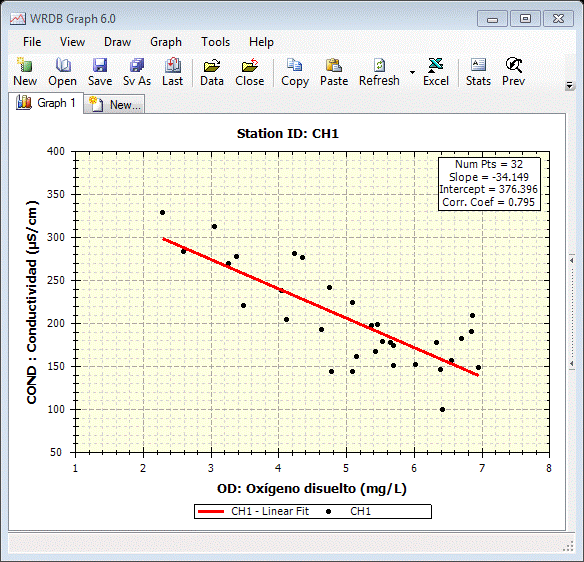This screenshot has height=562, width=584.
Task: Choose the Sv As toolbar icon
Action: [137, 72]
